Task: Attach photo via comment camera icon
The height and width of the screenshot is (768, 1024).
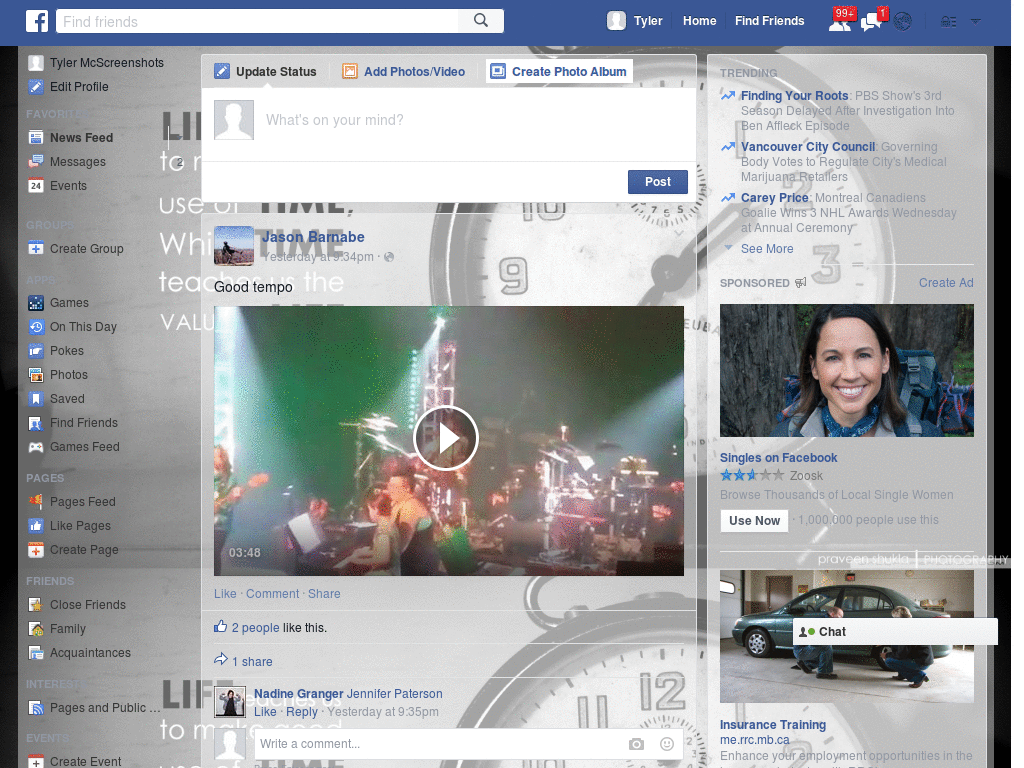Action: [636, 744]
